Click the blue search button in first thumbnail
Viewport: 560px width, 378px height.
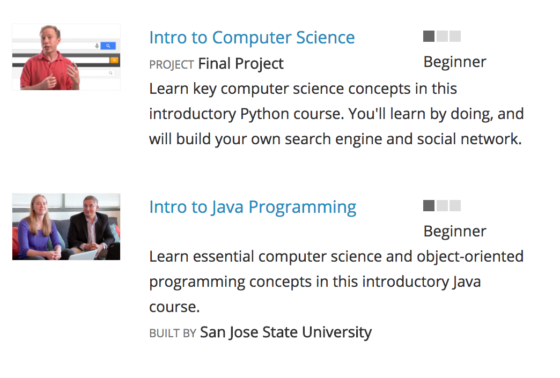coord(108,46)
